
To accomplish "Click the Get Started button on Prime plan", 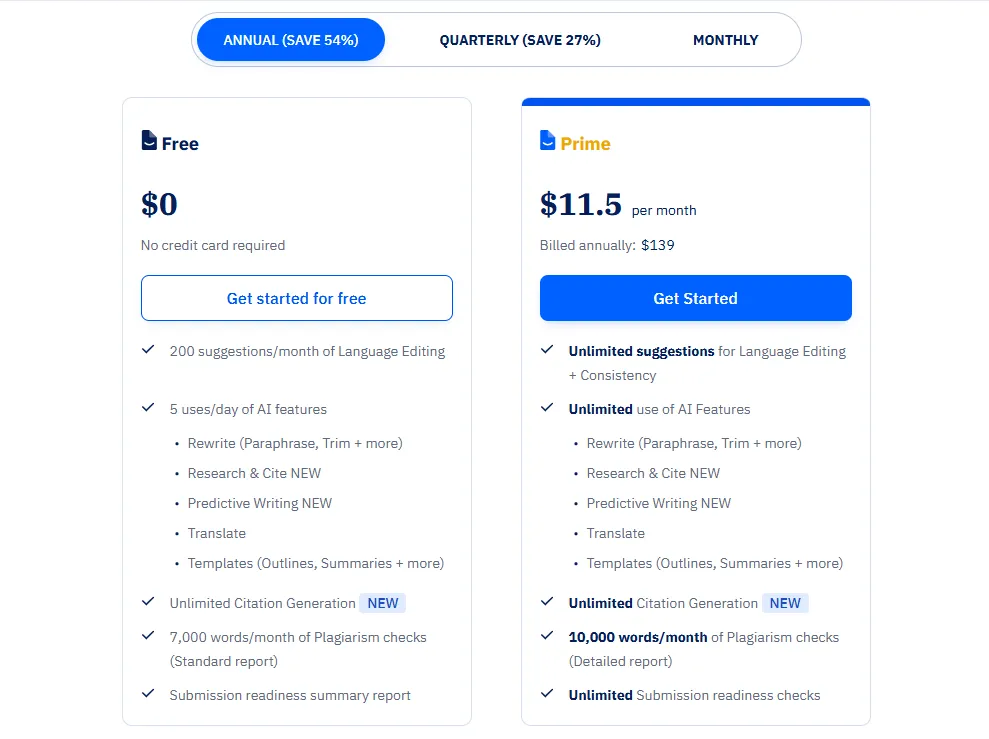I will pyautogui.click(x=695, y=298).
